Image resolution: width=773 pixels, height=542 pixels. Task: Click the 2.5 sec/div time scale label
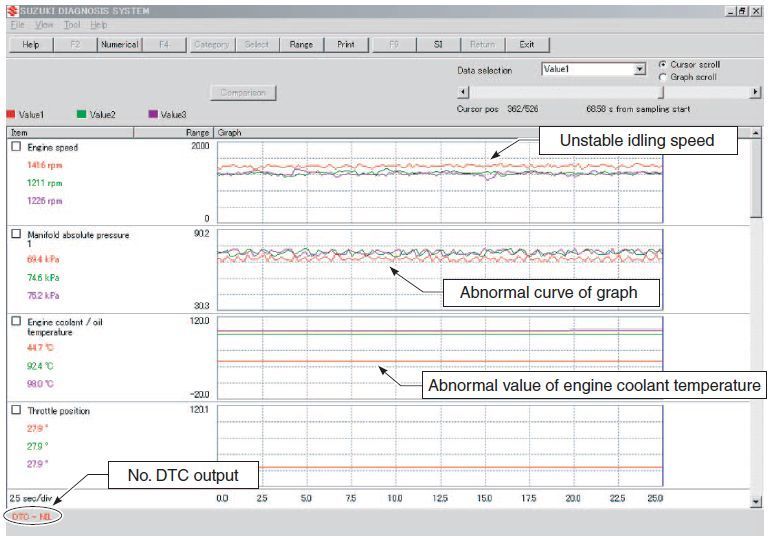point(31,498)
